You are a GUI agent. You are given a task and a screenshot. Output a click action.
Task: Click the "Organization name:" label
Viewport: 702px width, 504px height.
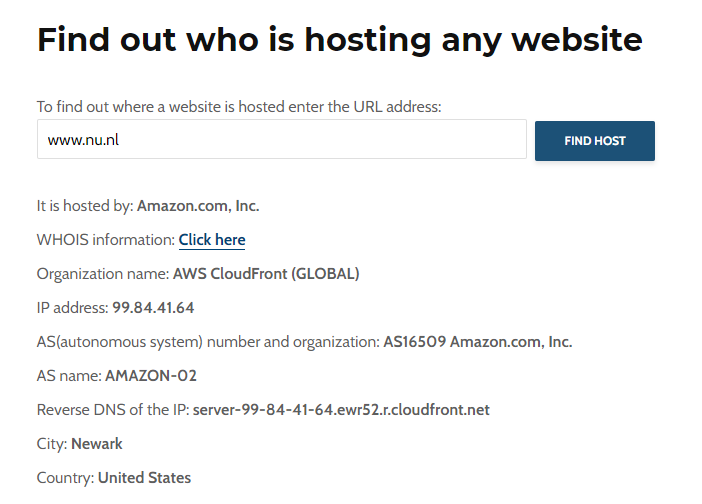coord(103,274)
